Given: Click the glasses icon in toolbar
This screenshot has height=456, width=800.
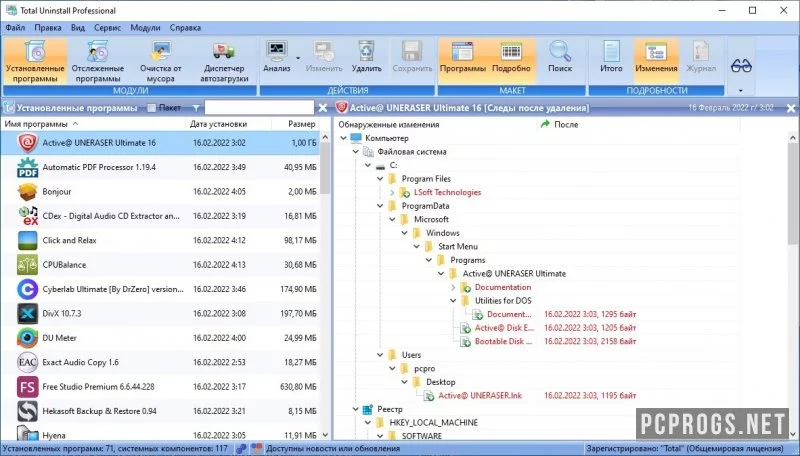Looking at the screenshot, I should click(741, 66).
